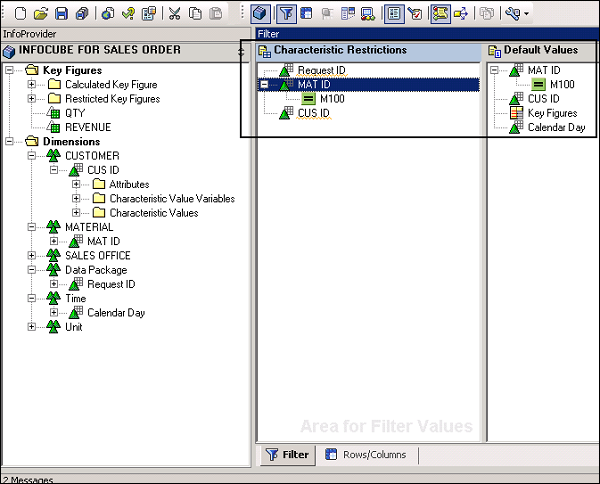This screenshot has height=484, width=600.
Task: Expand Characteristic Value Variables folder
Action: tap(76, 198)
